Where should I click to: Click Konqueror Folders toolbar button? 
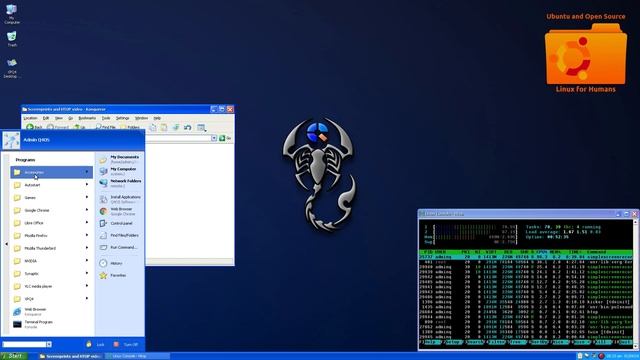[130, 127]
